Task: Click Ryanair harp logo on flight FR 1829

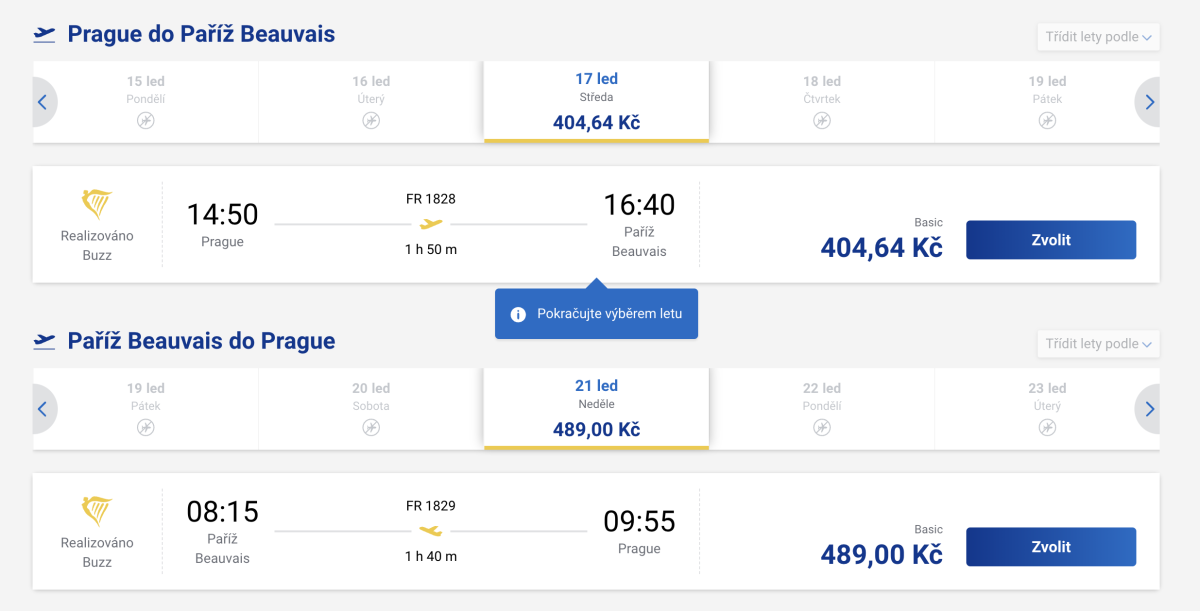Action: click(97, 511)
